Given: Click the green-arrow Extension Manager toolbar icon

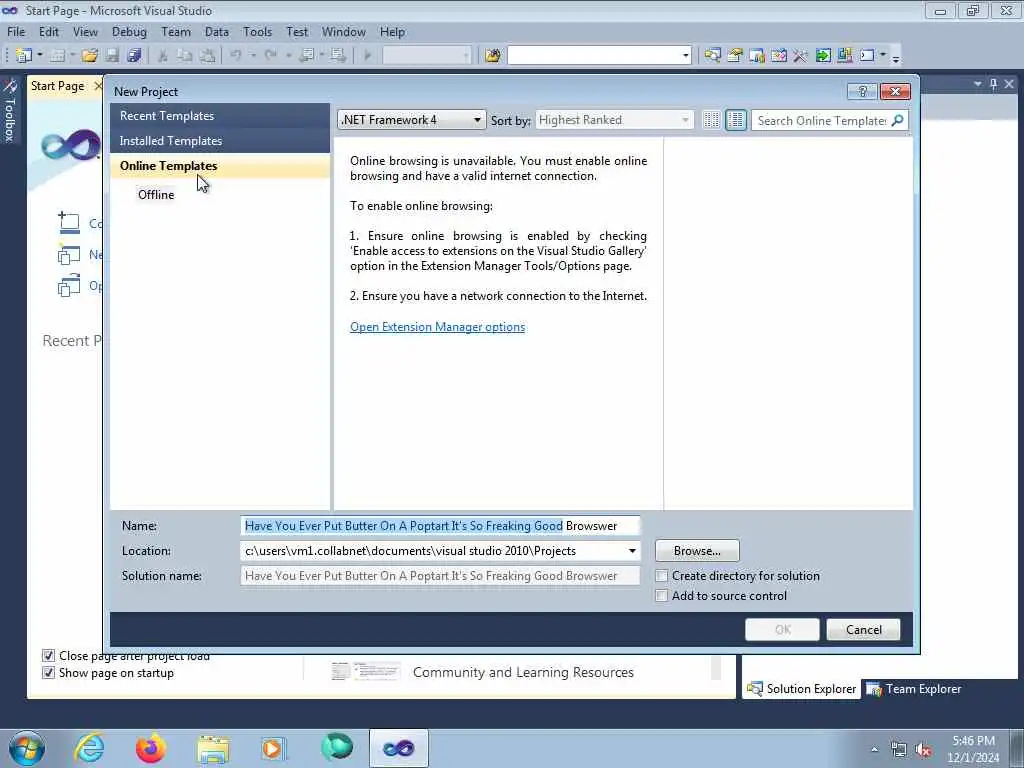Looking at the screenshot, I should (823, 56).
